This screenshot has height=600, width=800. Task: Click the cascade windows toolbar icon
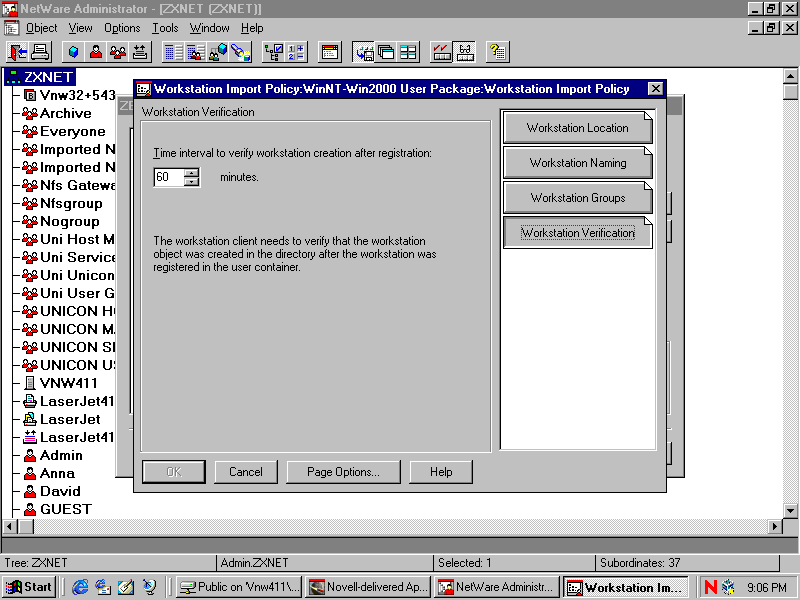tap(386, 52)
